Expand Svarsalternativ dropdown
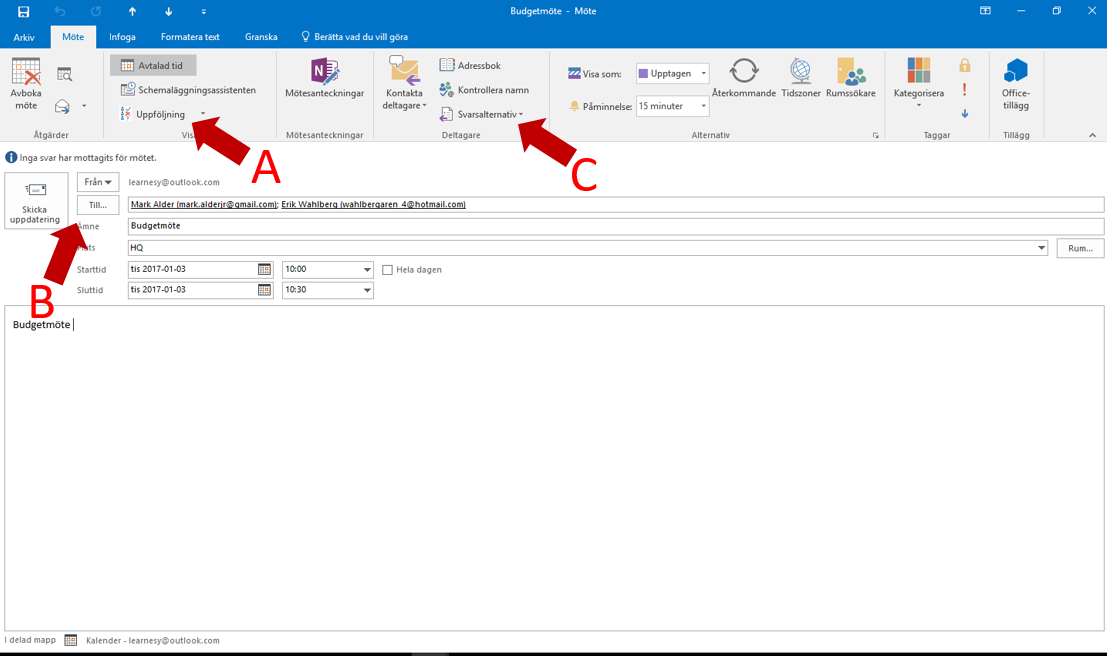Screen dimensions: 1107x656 [481, 114]
